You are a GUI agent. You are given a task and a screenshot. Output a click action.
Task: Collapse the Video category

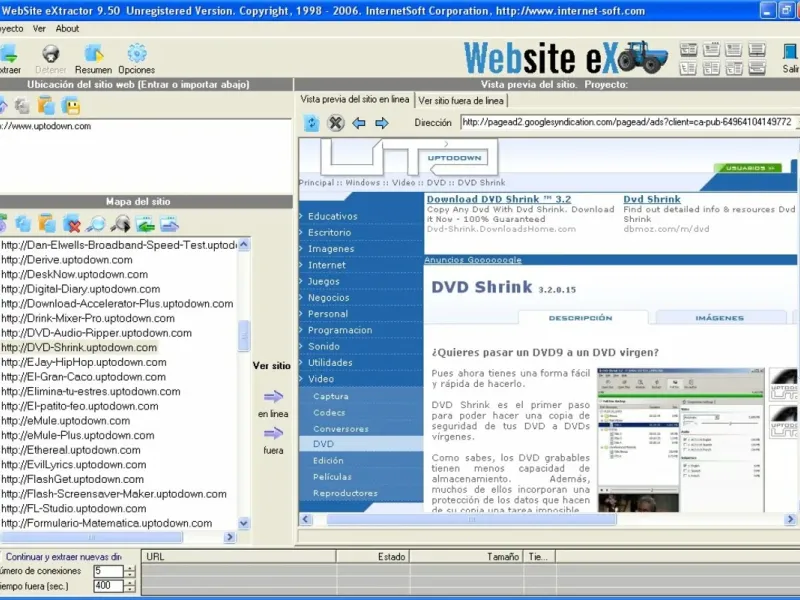click(x=320, y=379)
